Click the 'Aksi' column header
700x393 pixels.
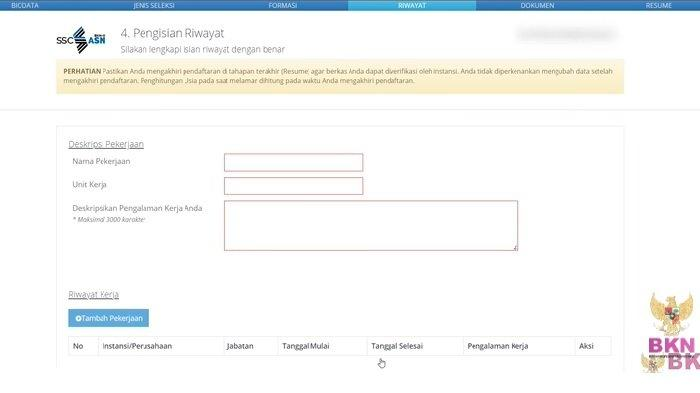click(586, 346)
